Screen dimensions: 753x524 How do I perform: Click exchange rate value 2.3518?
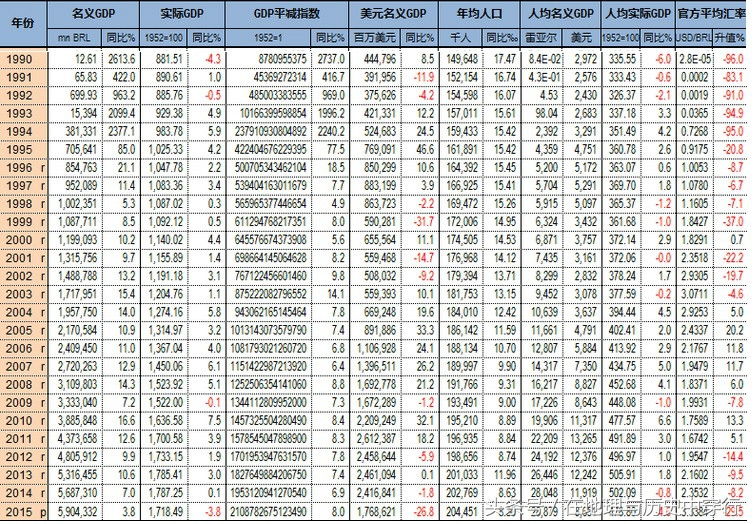(x=694, y=258)
